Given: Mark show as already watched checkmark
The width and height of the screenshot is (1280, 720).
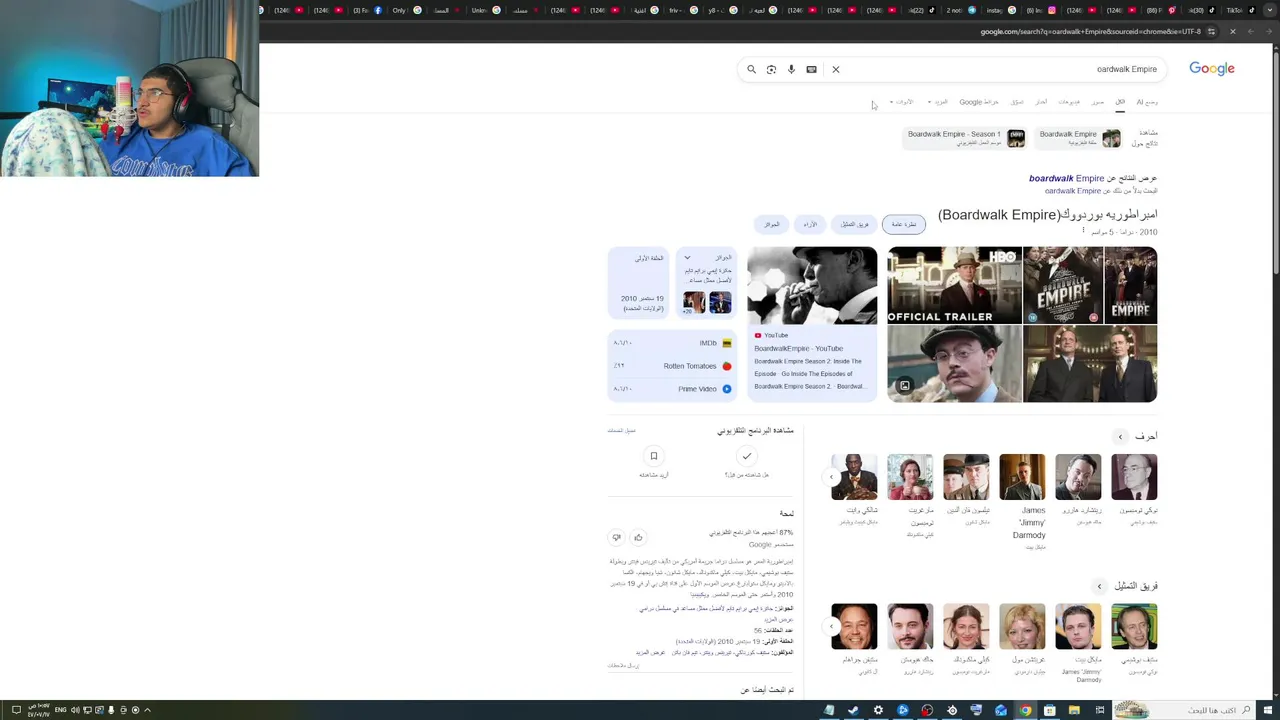Looking at the screenshot, I should [x=746, y=456].
